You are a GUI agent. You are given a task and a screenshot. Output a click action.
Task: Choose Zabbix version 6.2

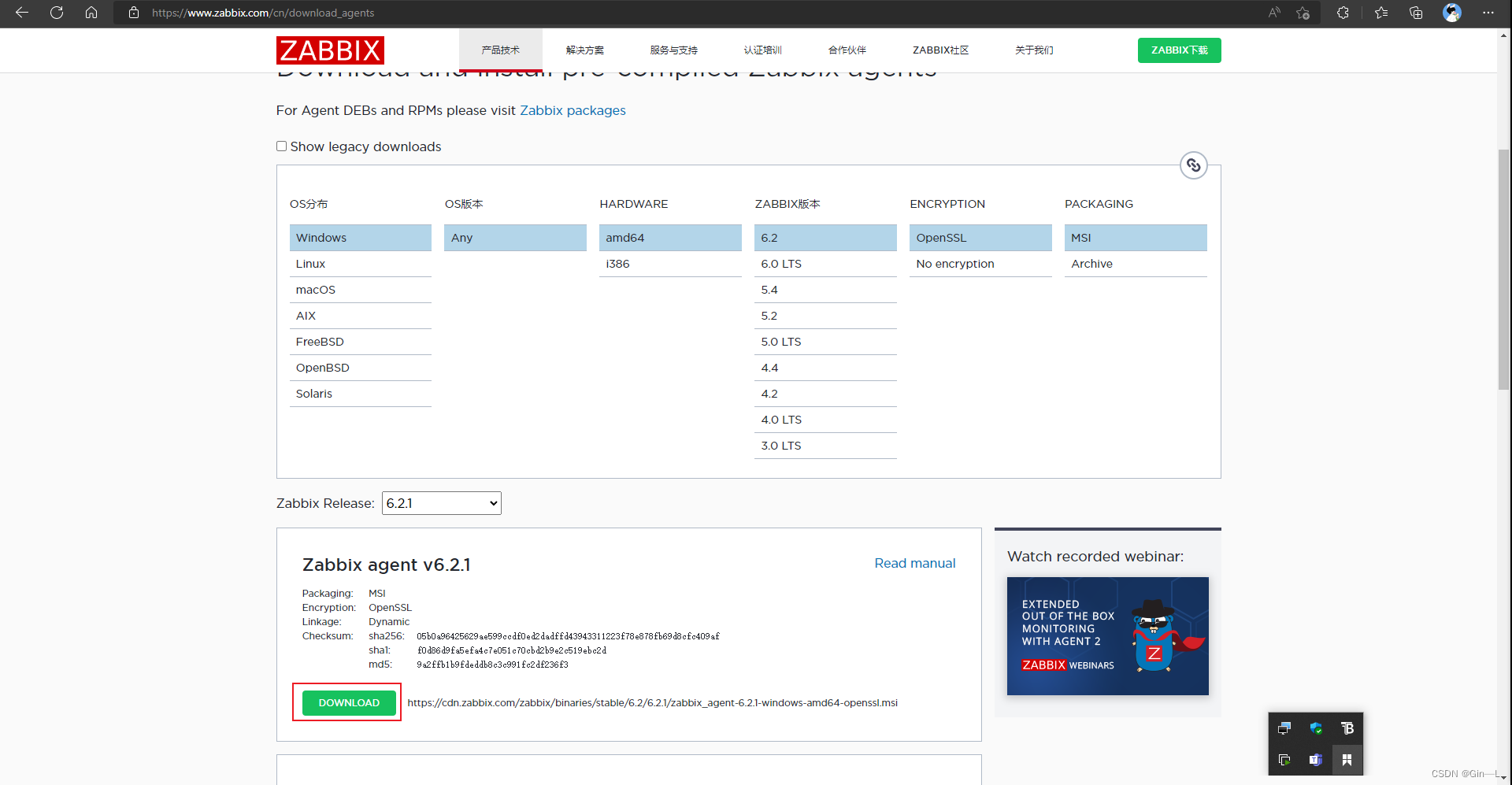click(826, 238)
